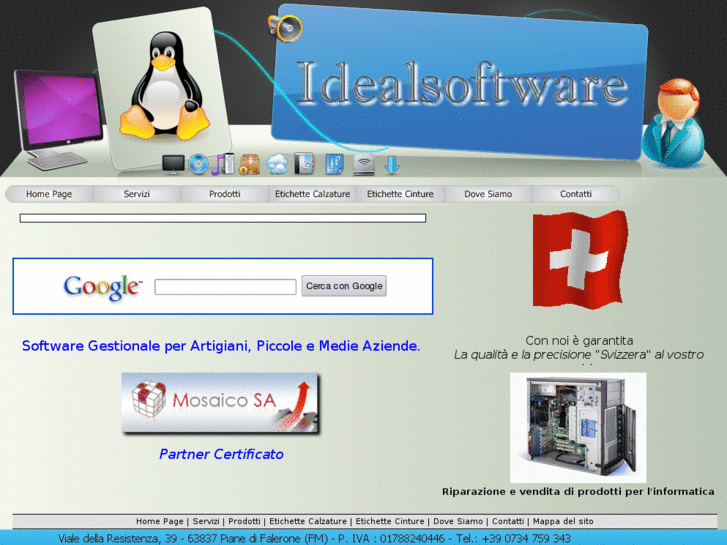This screenshot has height=545, width=727.
Task: Click the waving Swiss flag image
Action: pos(580,260)
